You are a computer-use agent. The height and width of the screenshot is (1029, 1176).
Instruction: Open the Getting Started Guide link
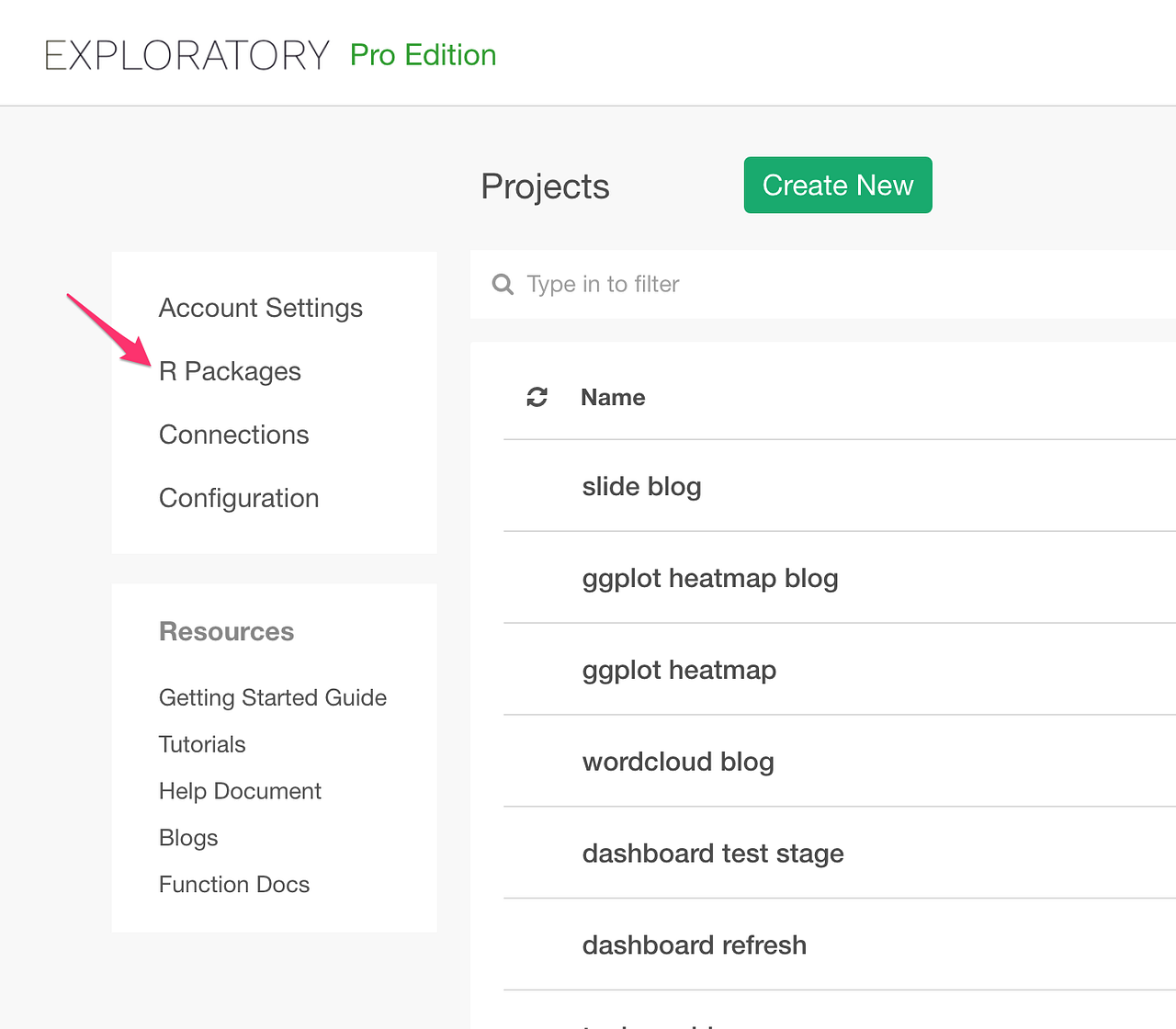[x=273, y=697]
